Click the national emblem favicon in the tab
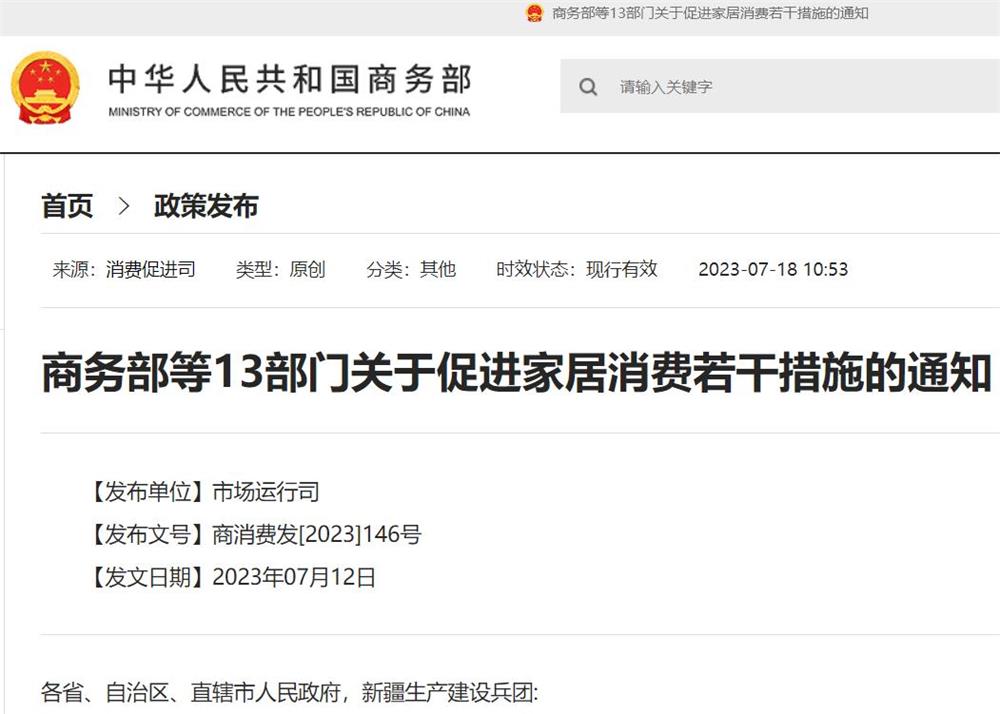Screen dimensions: 1000x714 534,13
